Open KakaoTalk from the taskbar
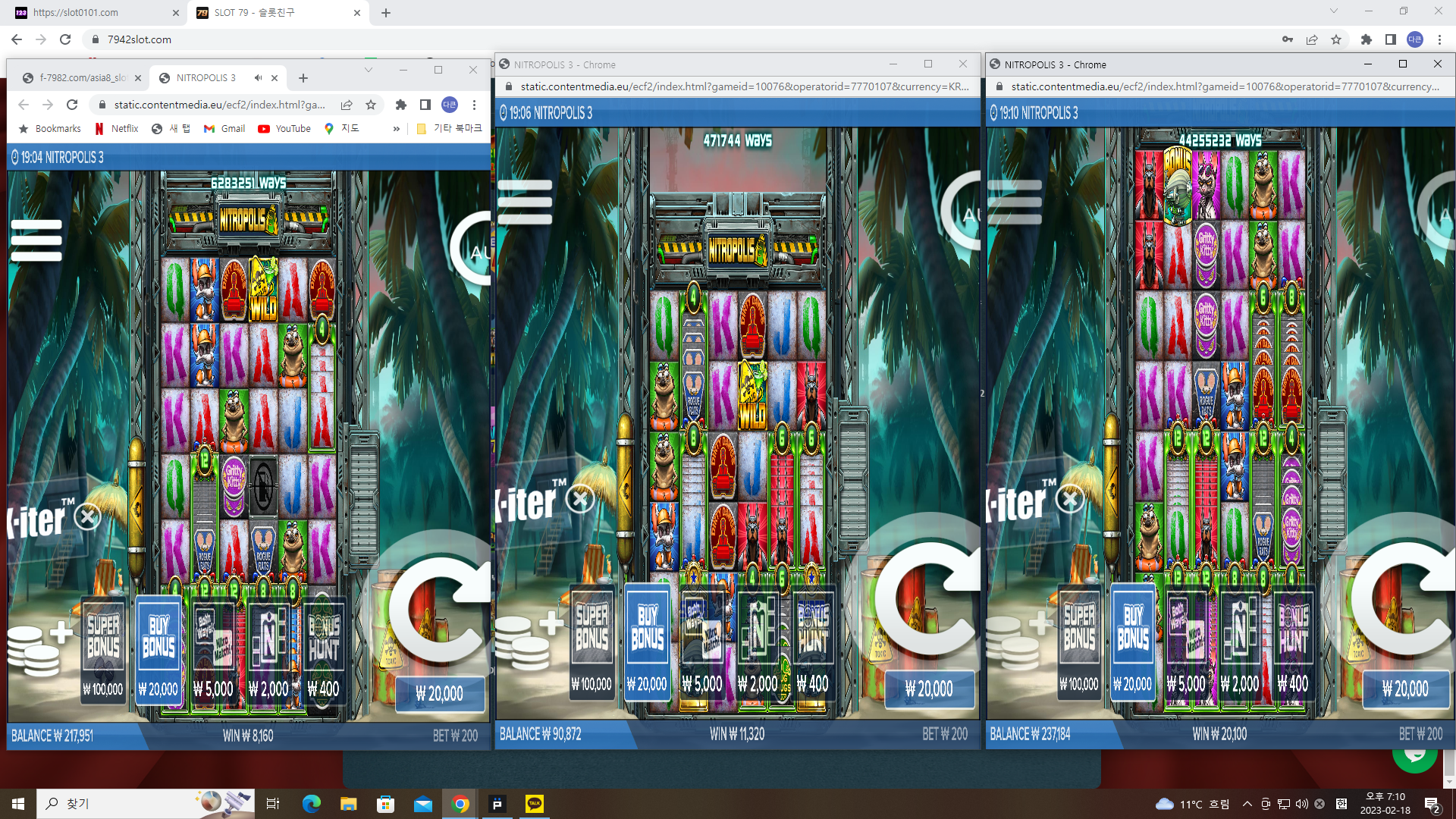1456x819 pixels. coord(535,804)
